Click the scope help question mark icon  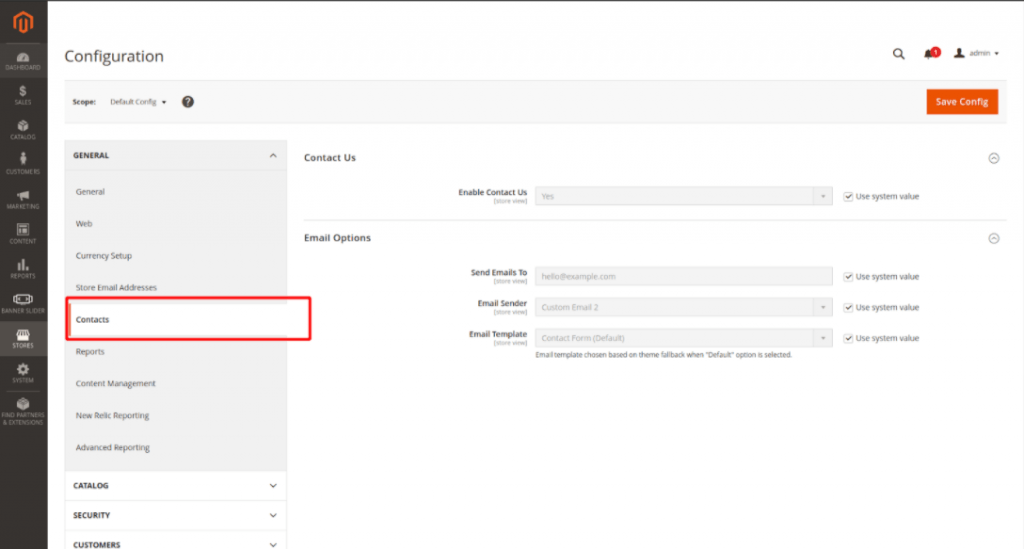[x=188, y=102]
